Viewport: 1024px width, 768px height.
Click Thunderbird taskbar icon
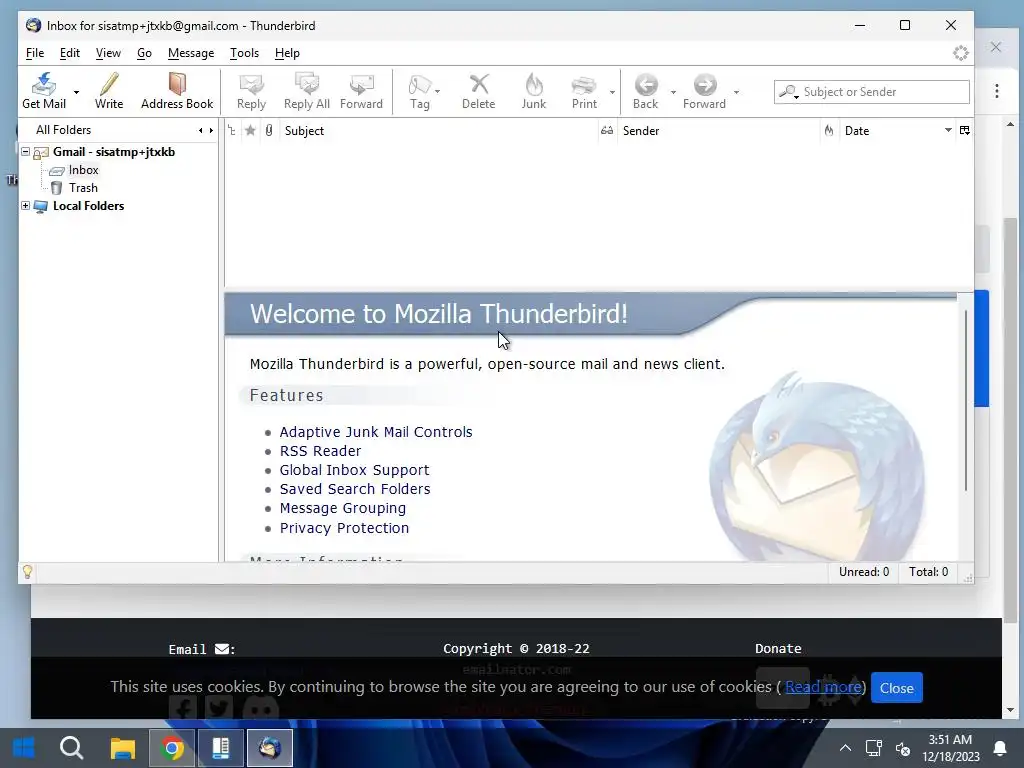coord(269,748)
